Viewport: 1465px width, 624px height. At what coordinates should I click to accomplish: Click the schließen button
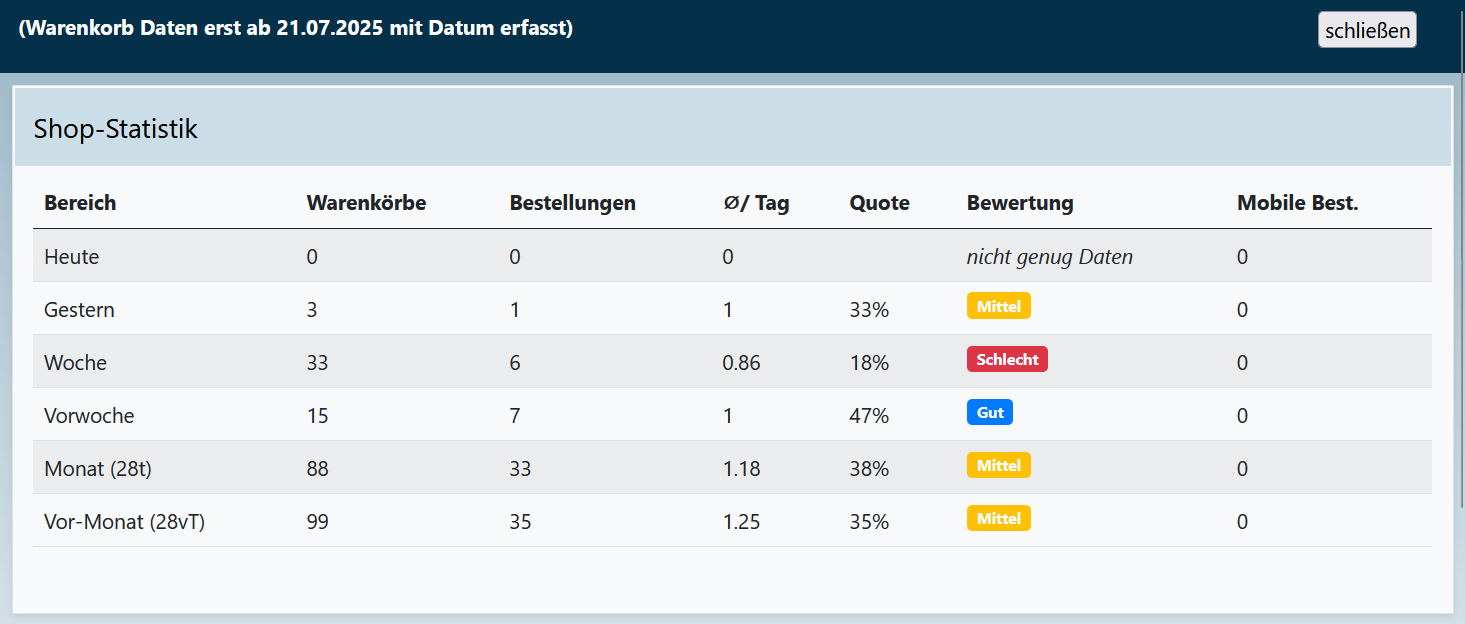[x=1366, y=30]
